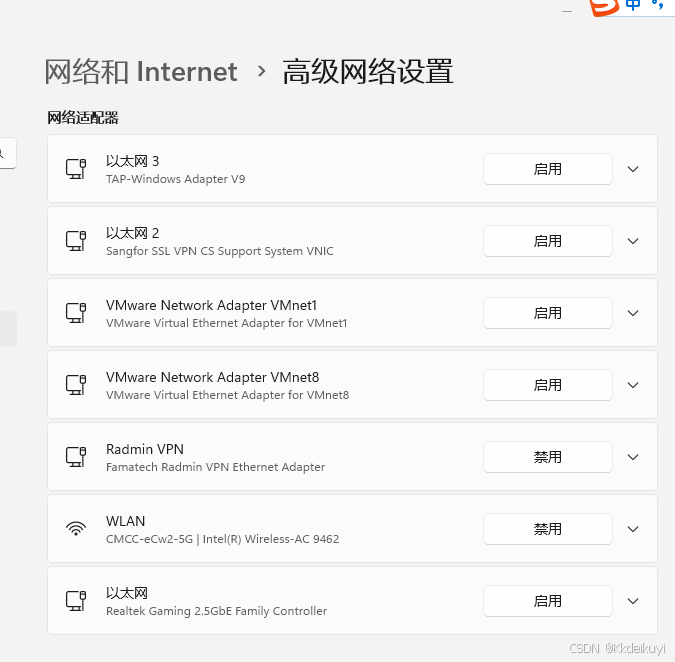Click the Realtek 以太网 adapter icon
The width and height of the screenshot is (675, 662).
[x=76, y=601]
